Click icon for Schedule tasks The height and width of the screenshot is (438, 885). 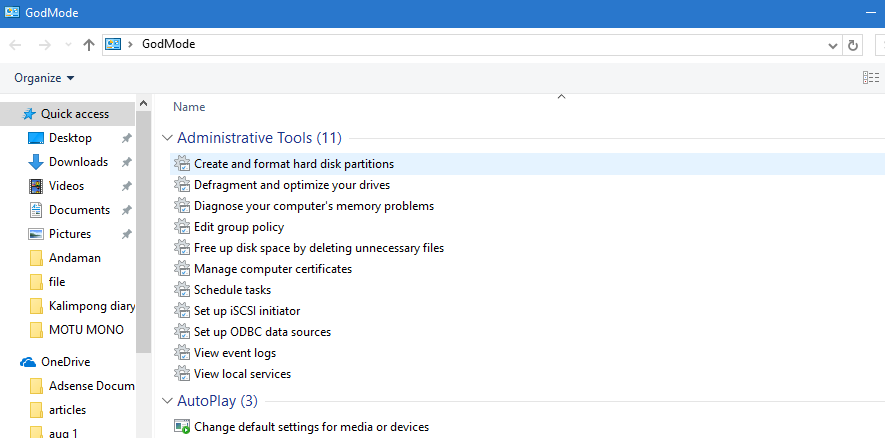pyautogui.click(x=182, y=290)
